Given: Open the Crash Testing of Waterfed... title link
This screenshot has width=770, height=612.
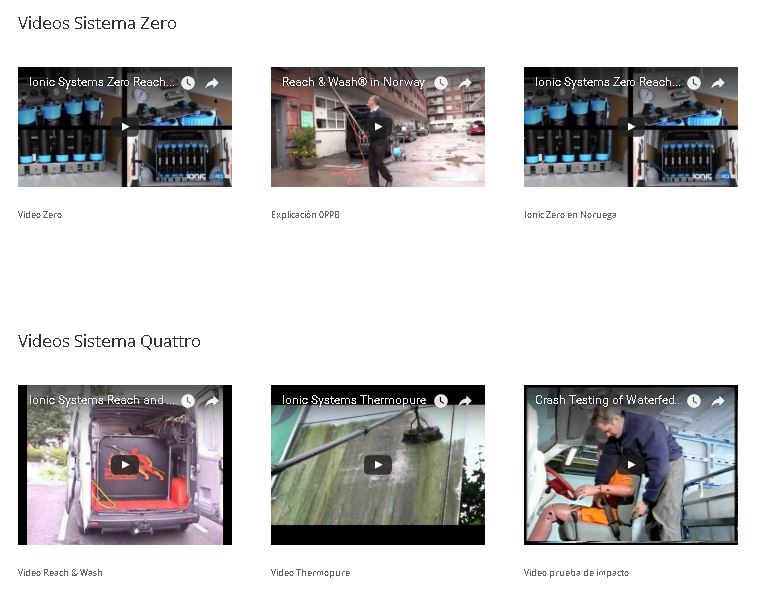Looking at the screenshot, I should [608, 400].
